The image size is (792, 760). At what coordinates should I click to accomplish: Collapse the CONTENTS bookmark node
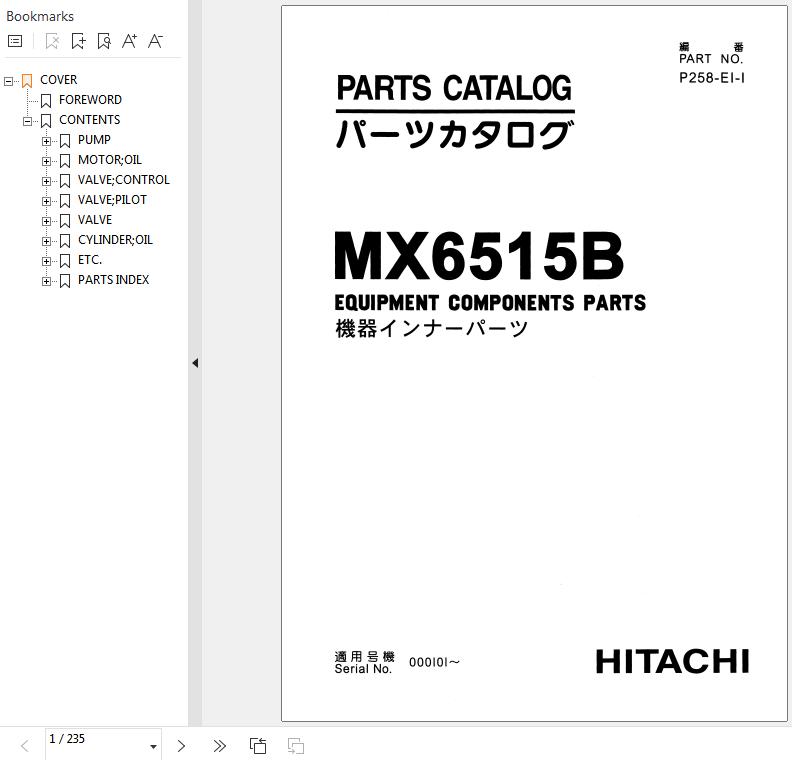pyautogui.click(x=27, y=121)
